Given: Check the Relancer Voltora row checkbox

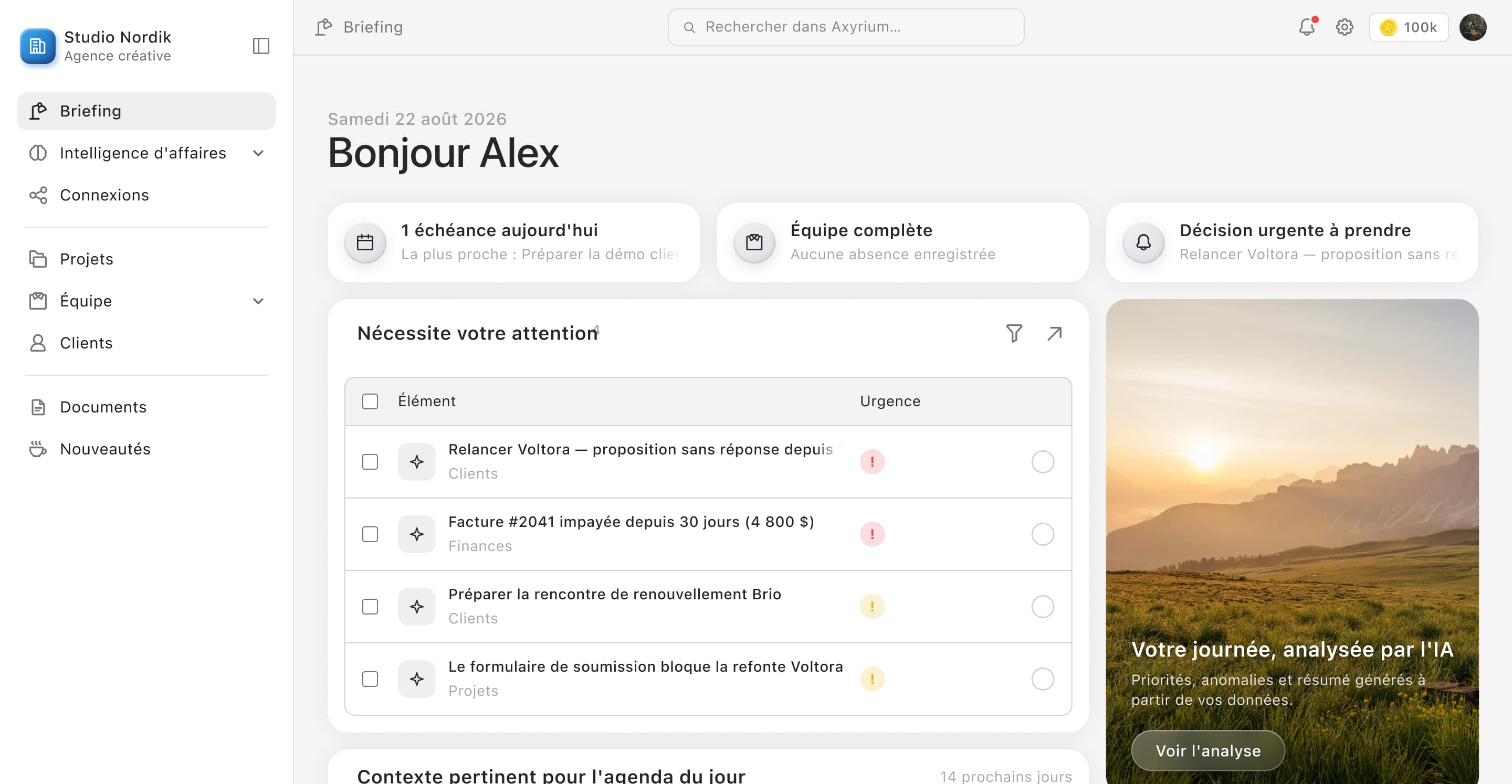Looking at the screenshot, I should [370, 462].
